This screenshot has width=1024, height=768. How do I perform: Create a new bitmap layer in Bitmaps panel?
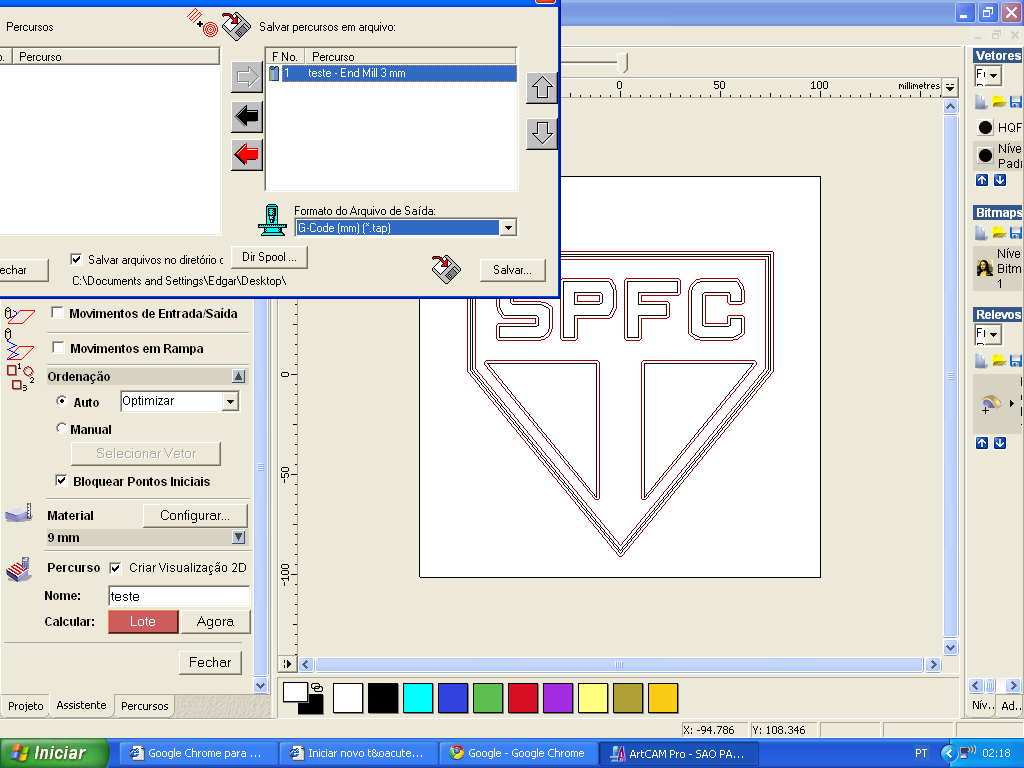click(x=981, y=232)
